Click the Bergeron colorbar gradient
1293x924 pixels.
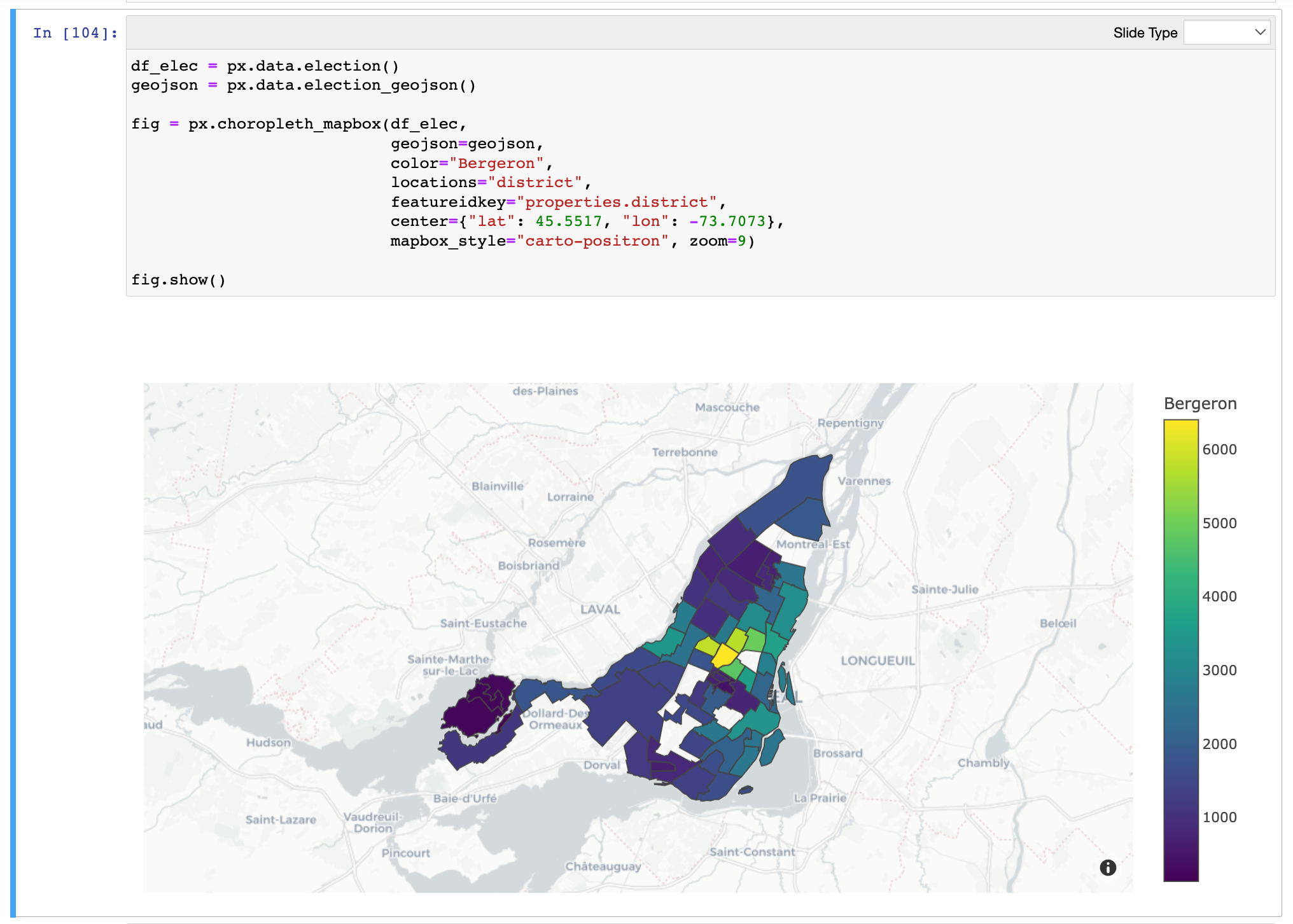tap(1180, 650)
